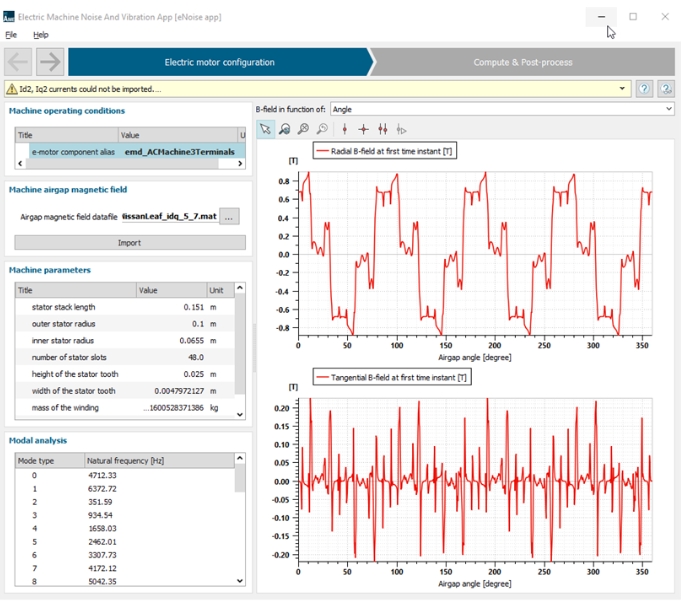
Task: Click the airgap magnetic field datafile field
Action: point(169,216)
